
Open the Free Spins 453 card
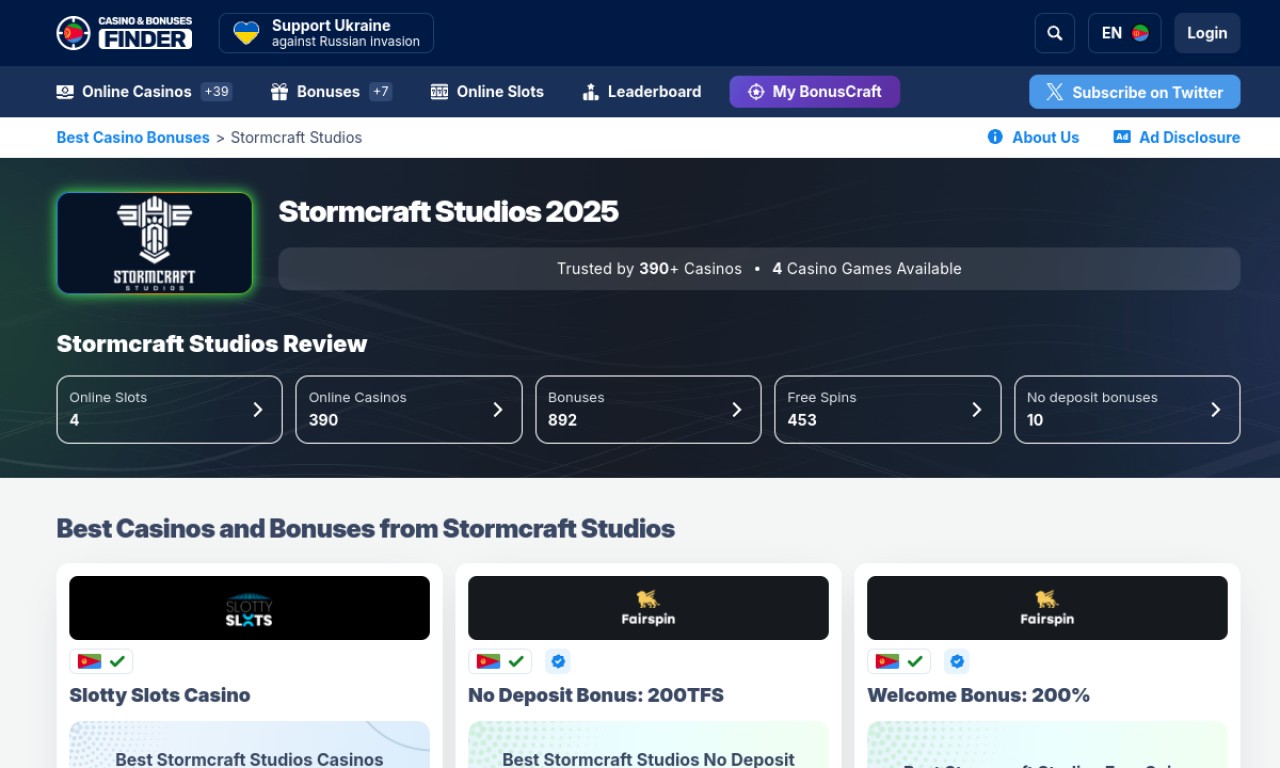pyautogui.click(x=887, y=409)
